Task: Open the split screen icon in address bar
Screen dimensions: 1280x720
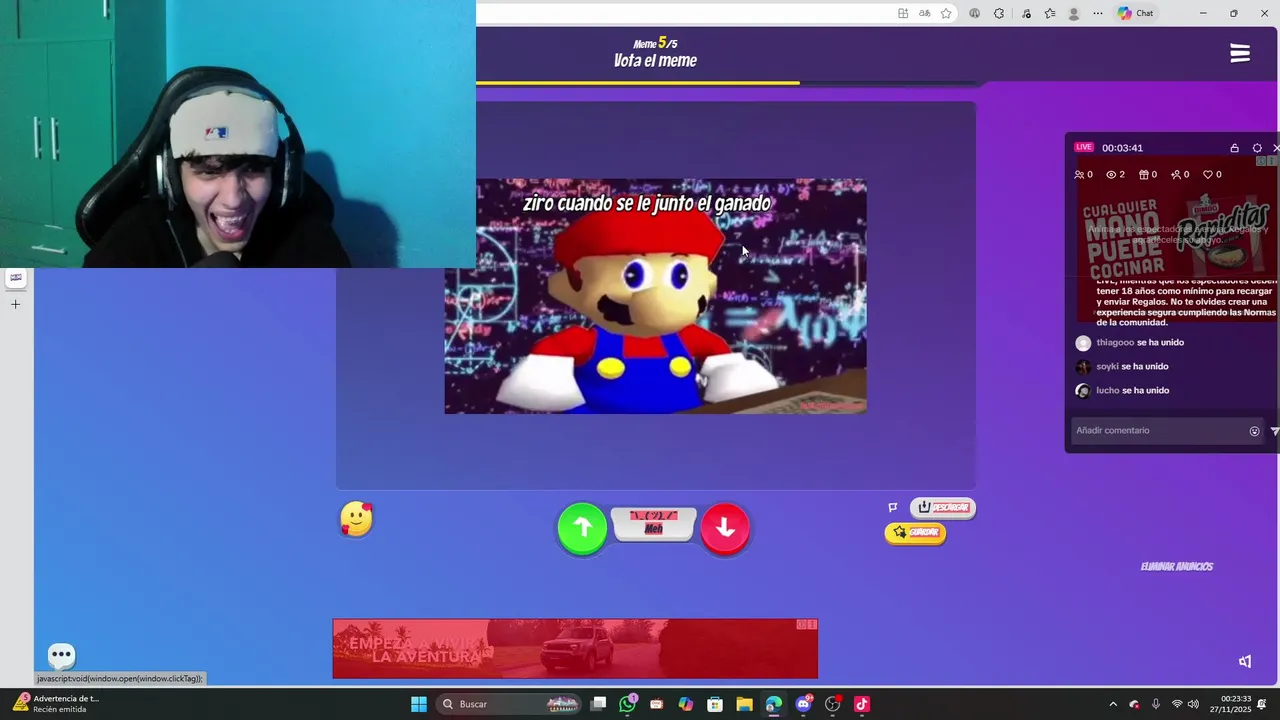Action: [903, 14]
